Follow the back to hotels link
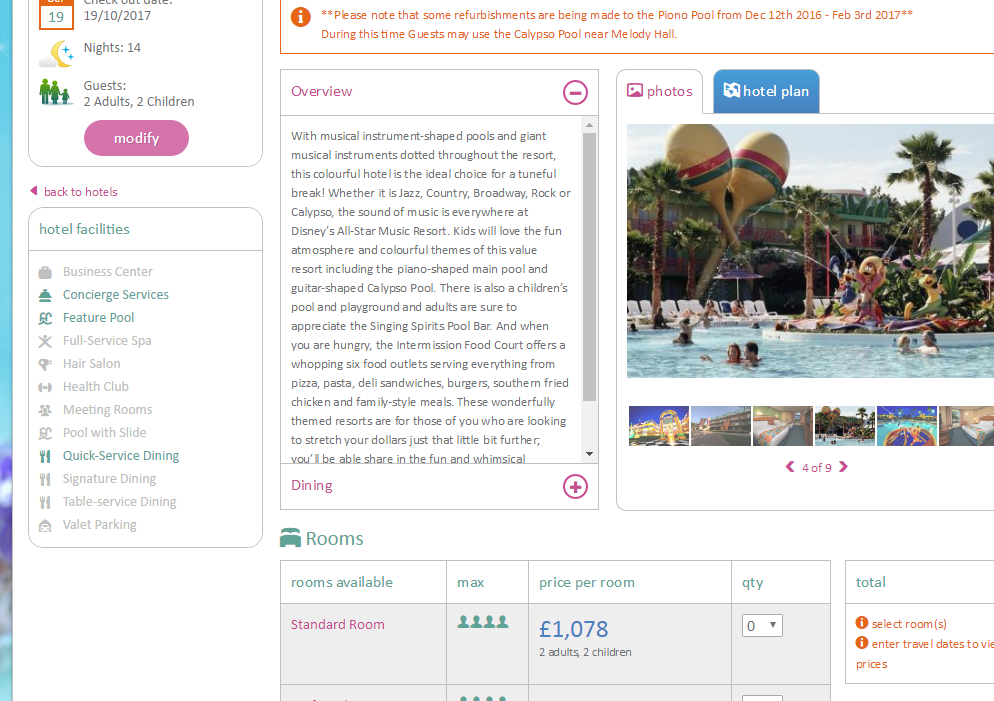 (80, 192)
